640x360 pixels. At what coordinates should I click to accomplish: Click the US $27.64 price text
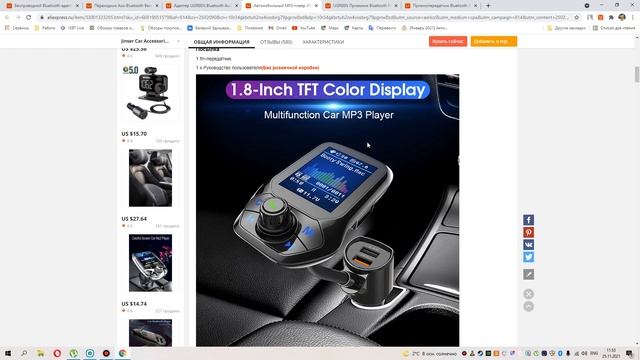(134, 219)
